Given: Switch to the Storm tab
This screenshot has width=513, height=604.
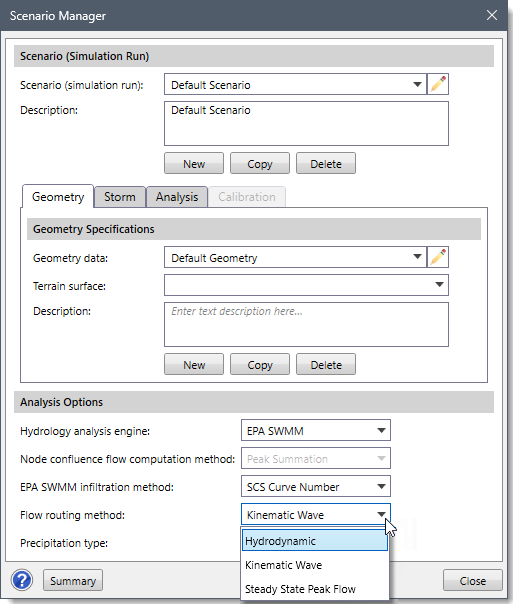Looking at the screenshot, I should 120,197.
